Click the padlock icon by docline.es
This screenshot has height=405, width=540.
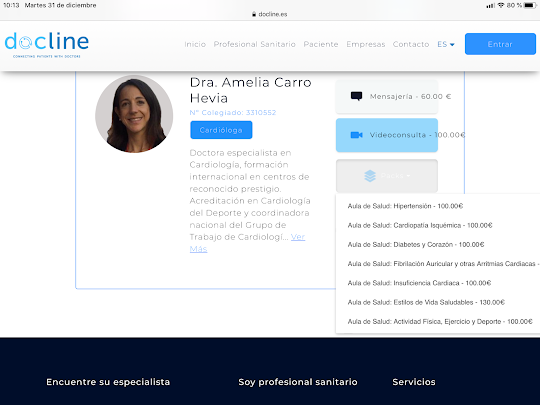(x=254, y=14)
